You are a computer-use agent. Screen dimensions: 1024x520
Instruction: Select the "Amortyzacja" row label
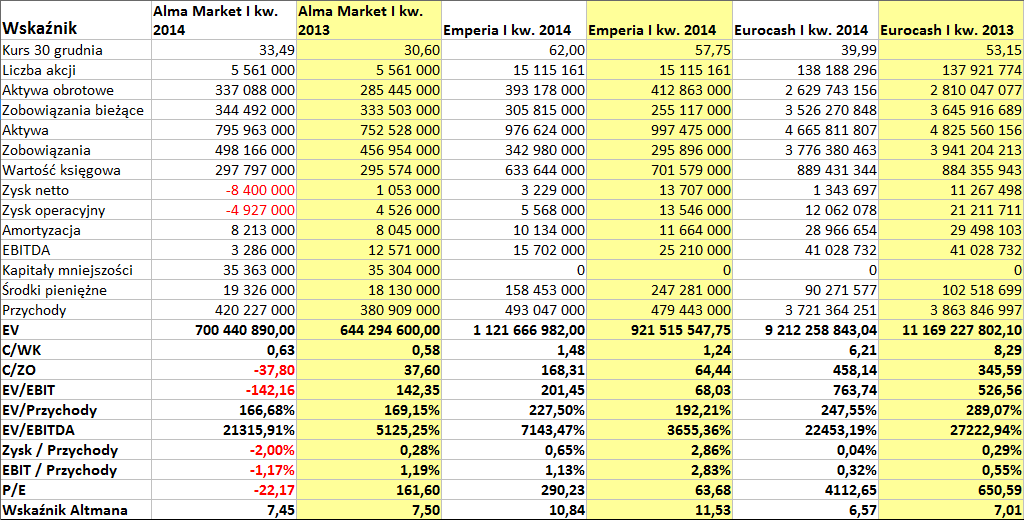(42, 231)
